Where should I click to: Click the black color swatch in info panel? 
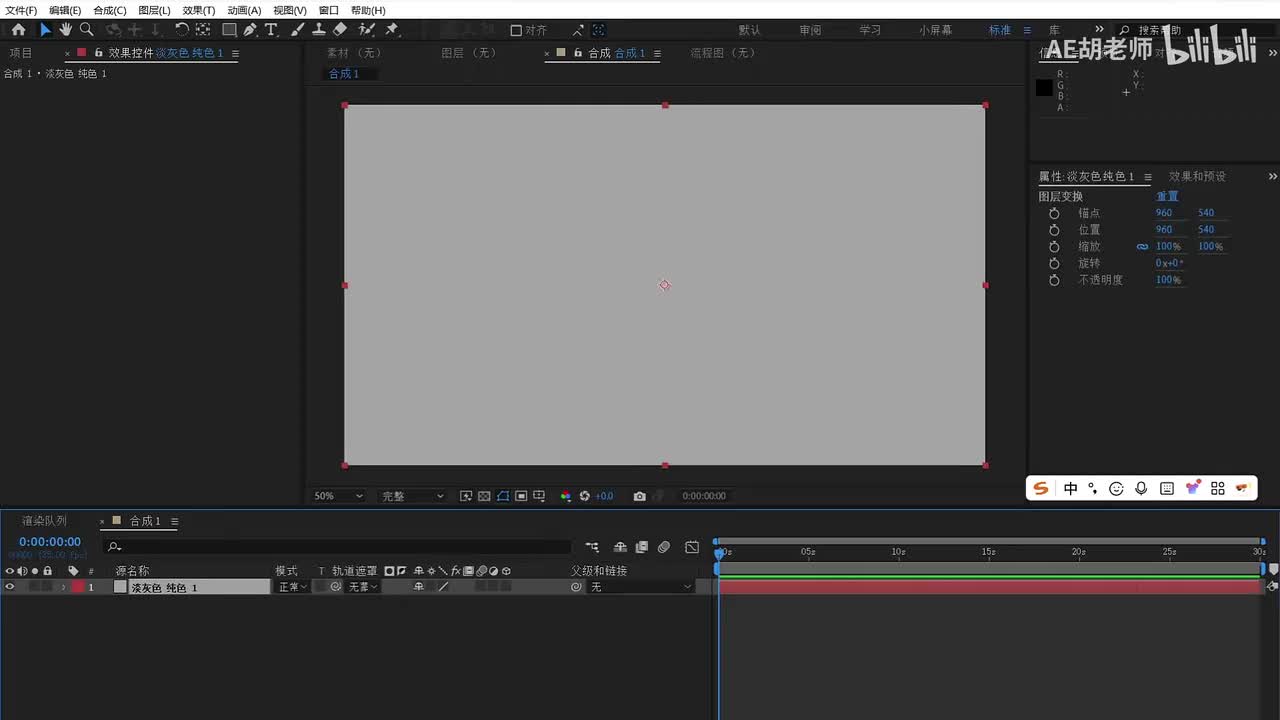coord(1044,88)
